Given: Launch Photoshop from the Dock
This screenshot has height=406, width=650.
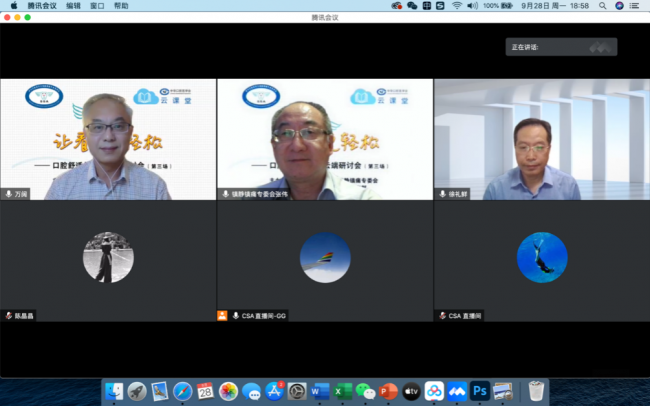Looking at the screenshot, I should [x=480, y=391].
